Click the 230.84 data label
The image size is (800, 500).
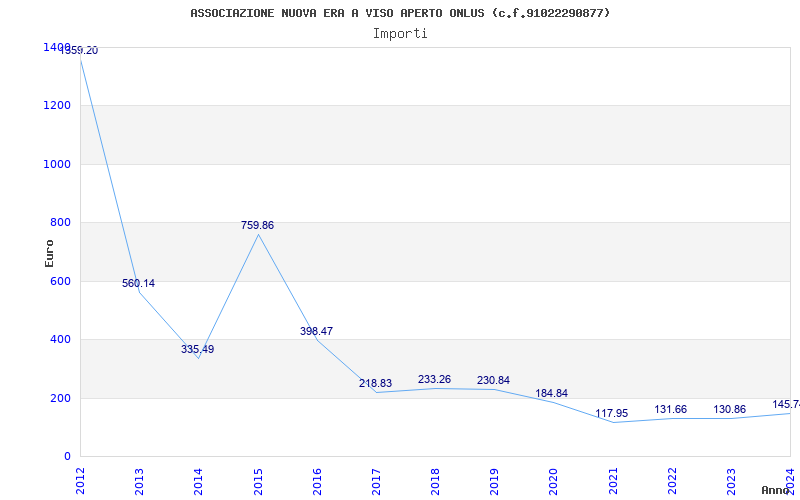493,380
